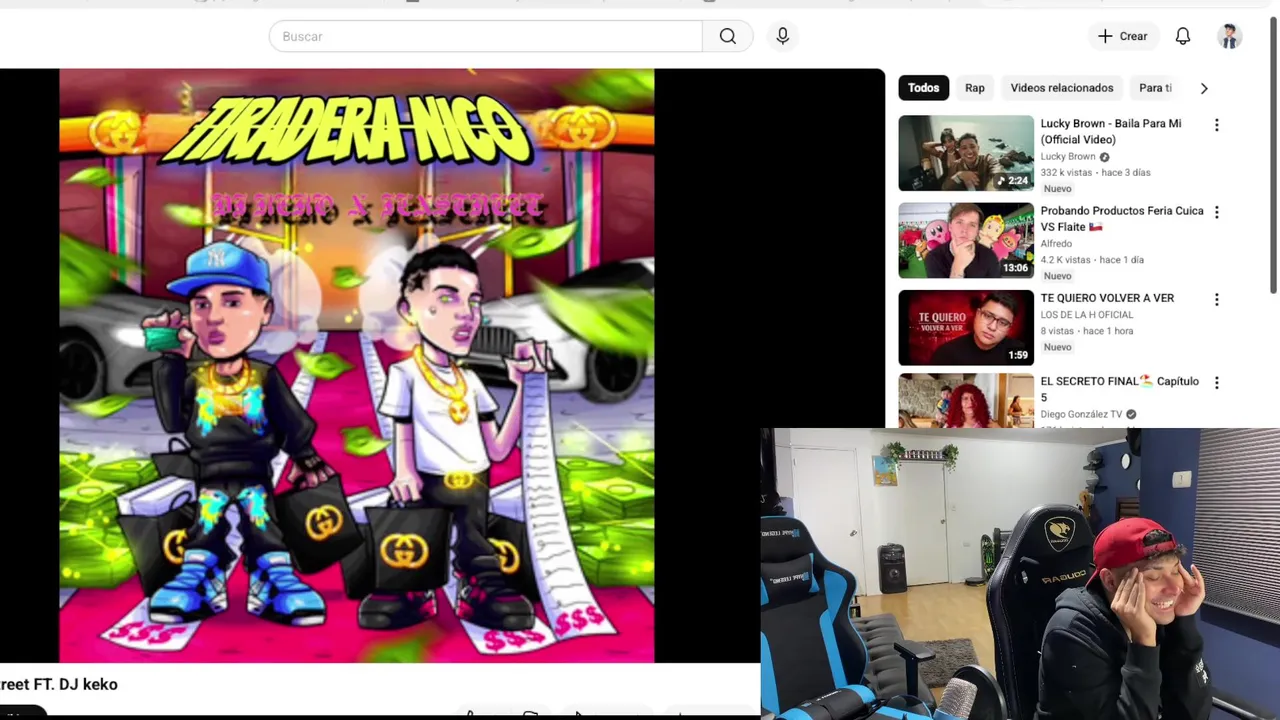This screenshot has height=720, width=1280.
Task: Click the search magnifier button
Action: point(727,36)
